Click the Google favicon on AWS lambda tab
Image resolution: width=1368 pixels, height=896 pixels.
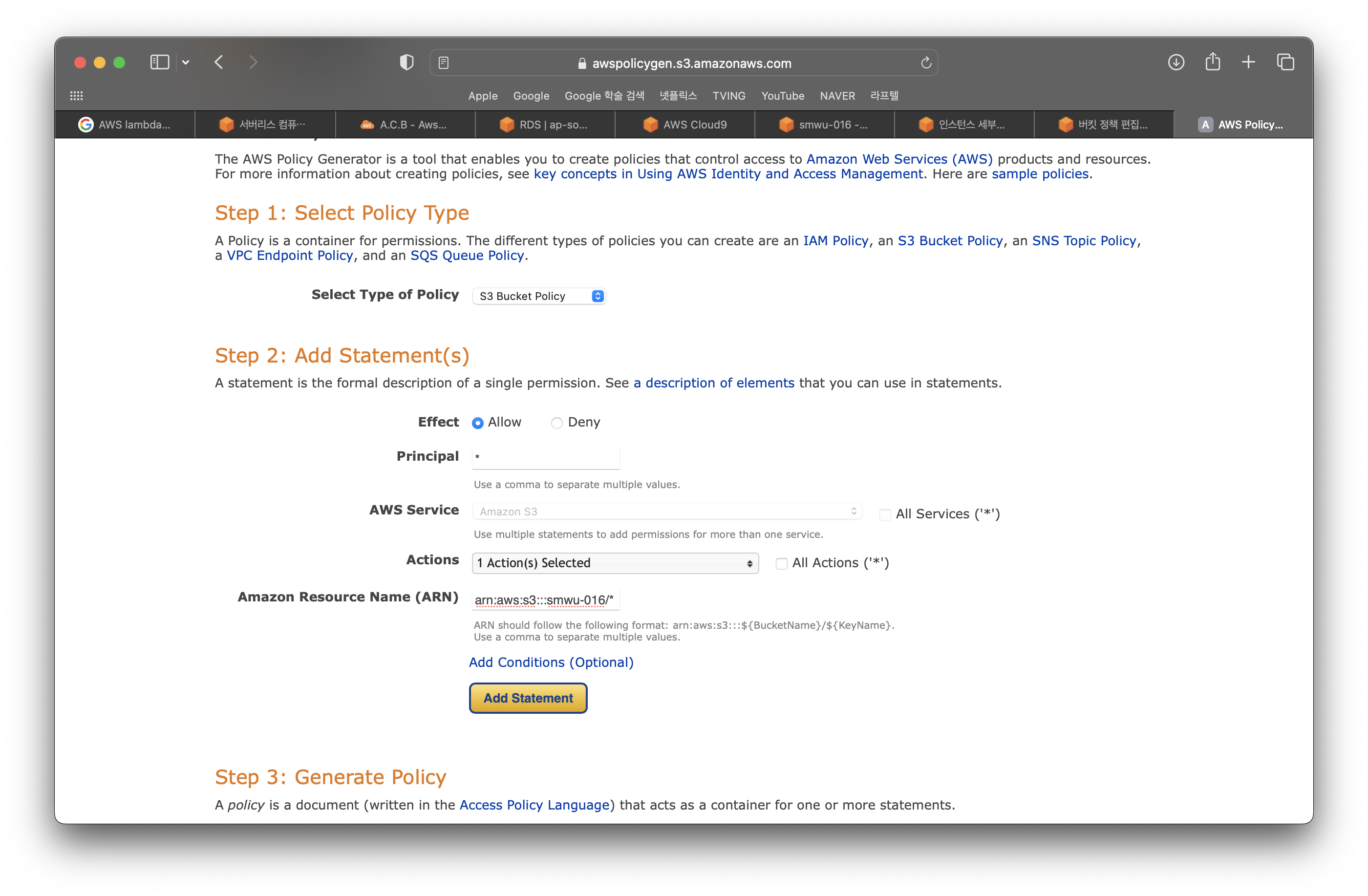tap(85, 125)
